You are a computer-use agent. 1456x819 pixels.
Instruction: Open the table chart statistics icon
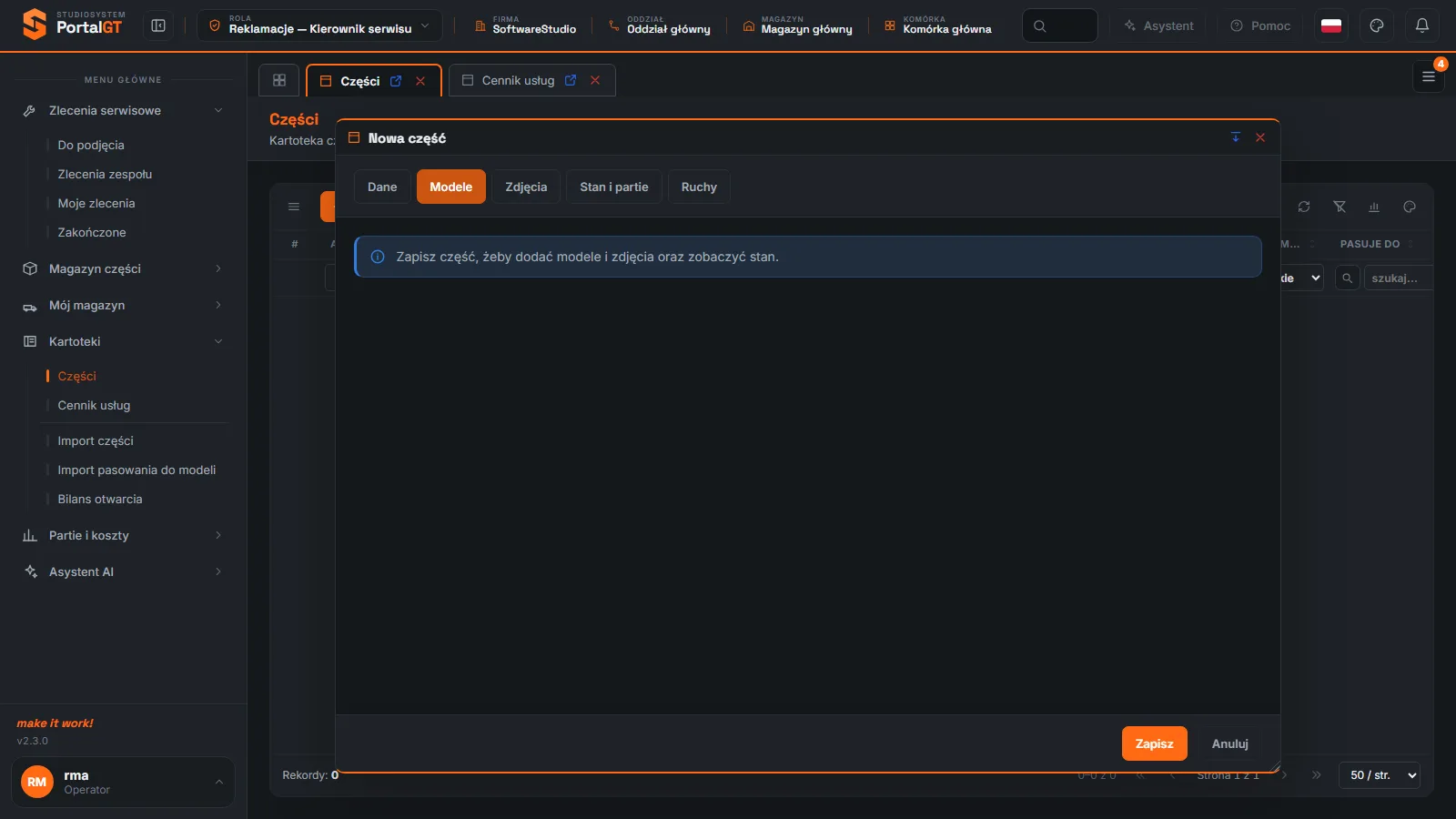1374,207
